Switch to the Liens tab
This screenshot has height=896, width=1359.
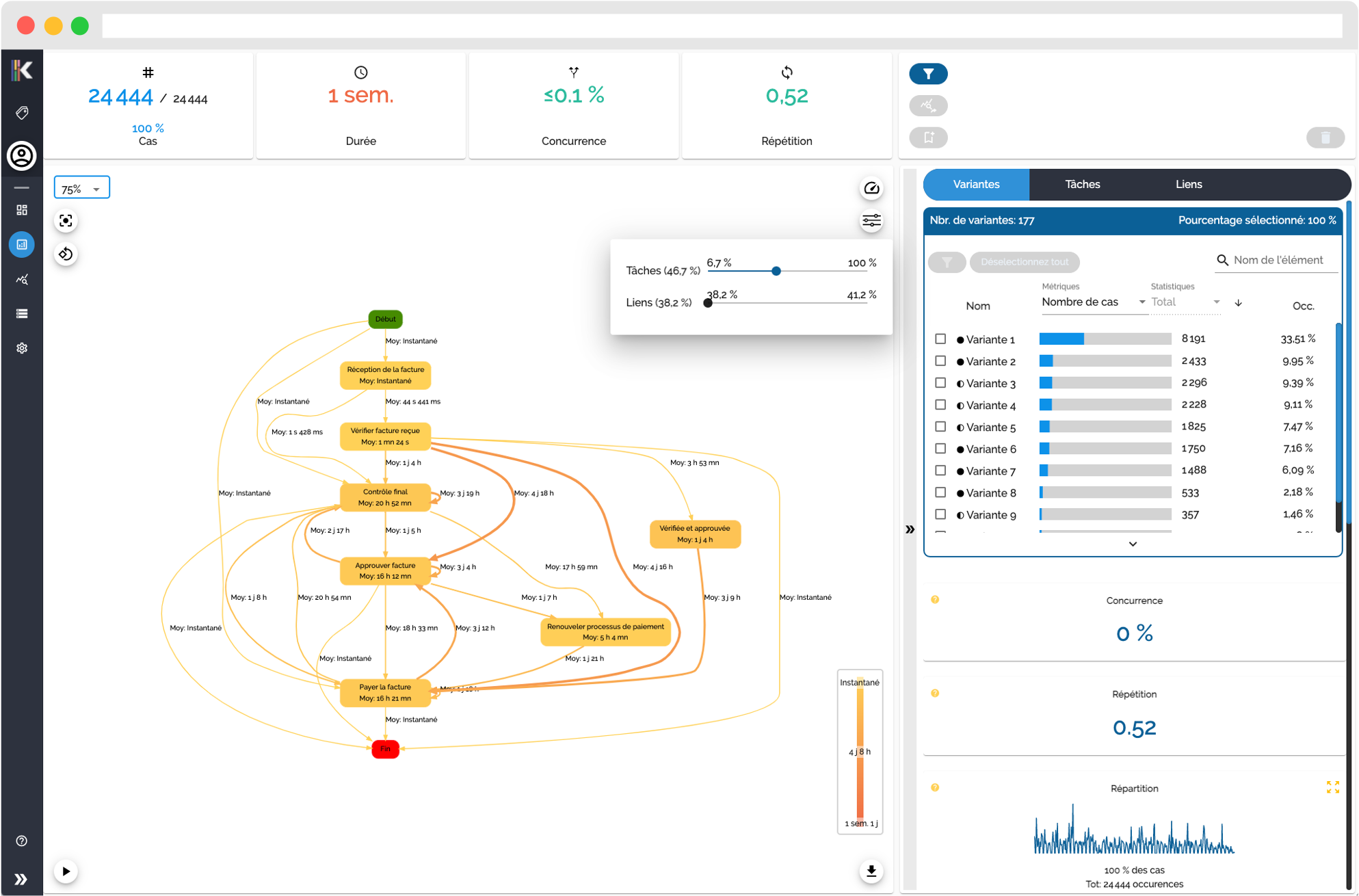tap(1189, 185)
